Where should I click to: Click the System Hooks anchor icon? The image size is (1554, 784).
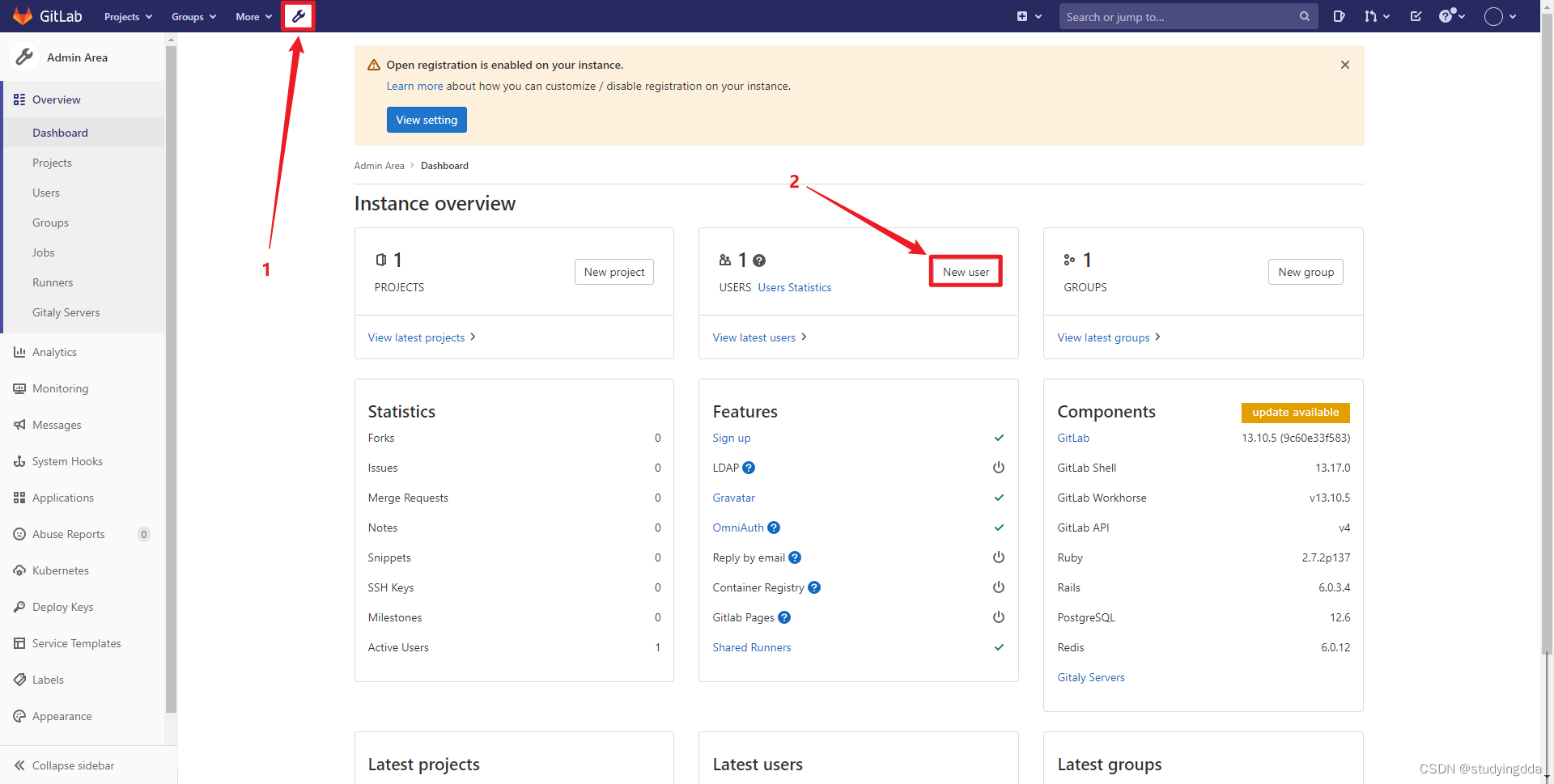19,461
